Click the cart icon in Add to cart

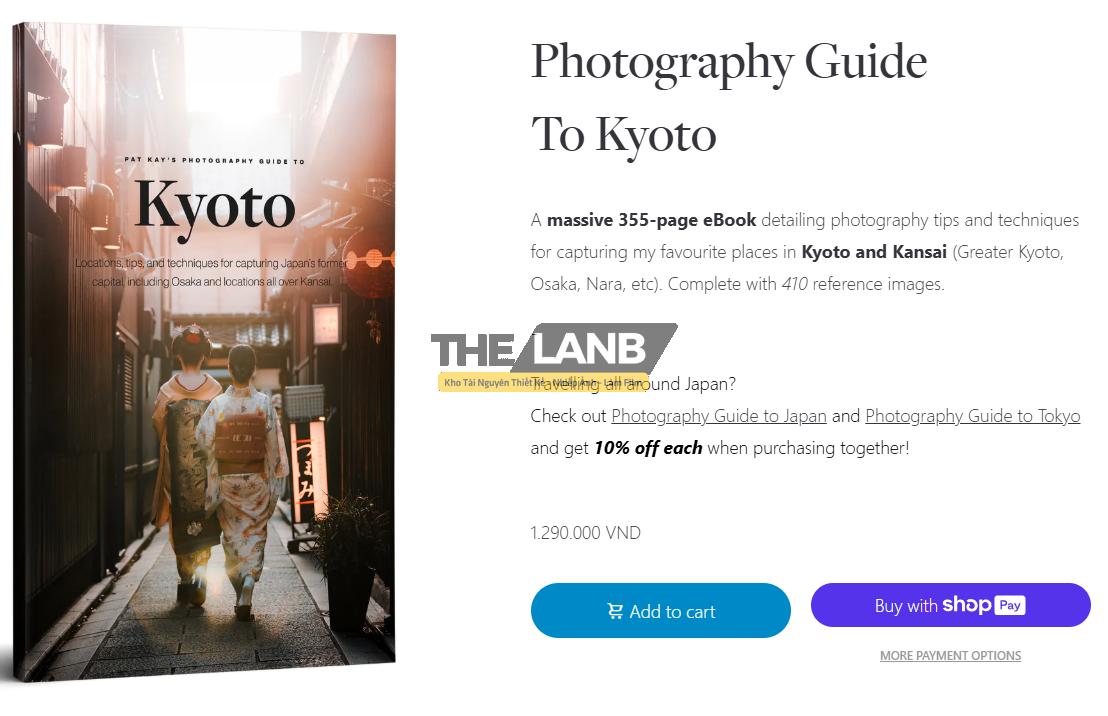[615, 611]
